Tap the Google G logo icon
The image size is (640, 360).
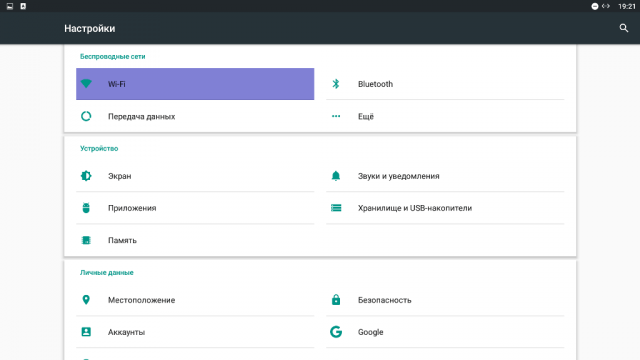pos(336,332)
